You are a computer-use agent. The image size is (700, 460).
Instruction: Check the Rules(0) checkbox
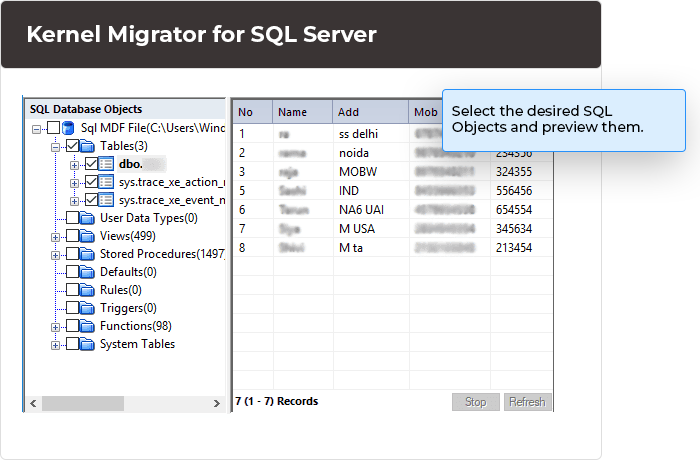tap(72, 289)
